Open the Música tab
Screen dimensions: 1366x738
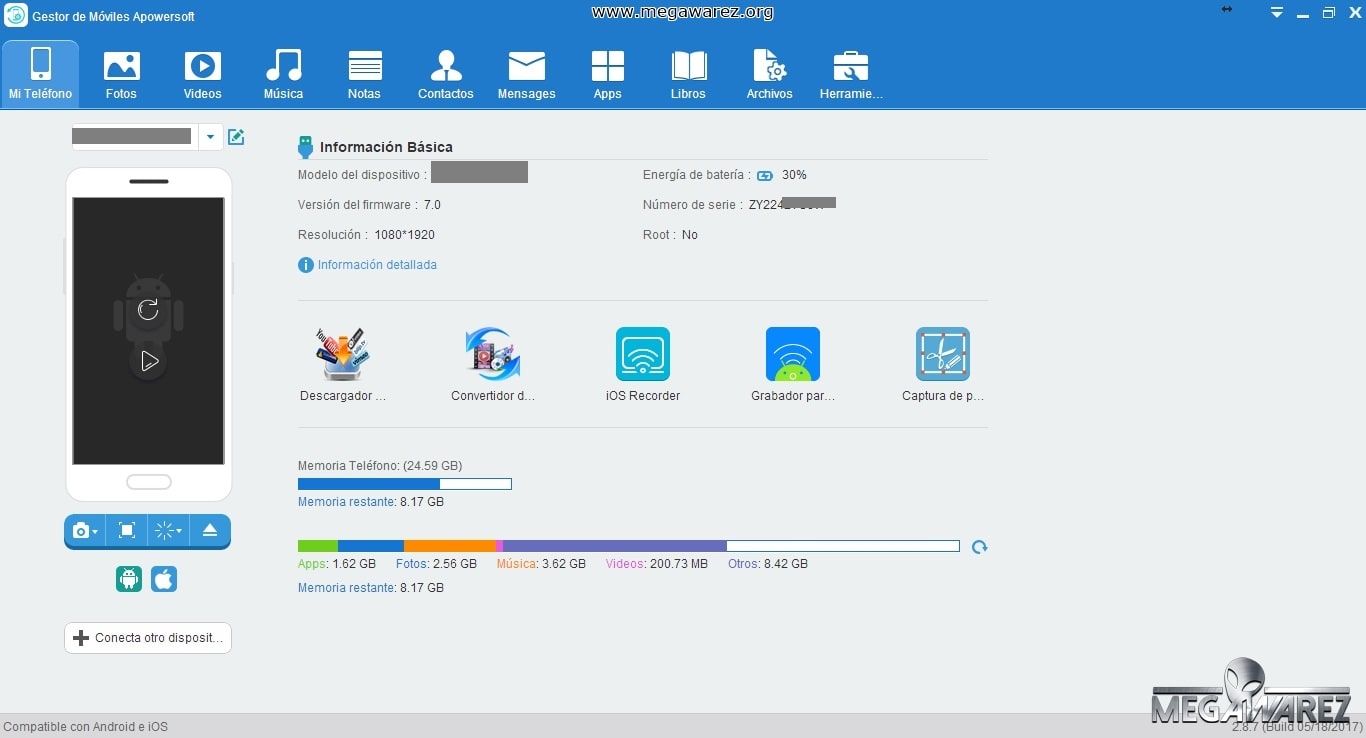click(283, 73)
